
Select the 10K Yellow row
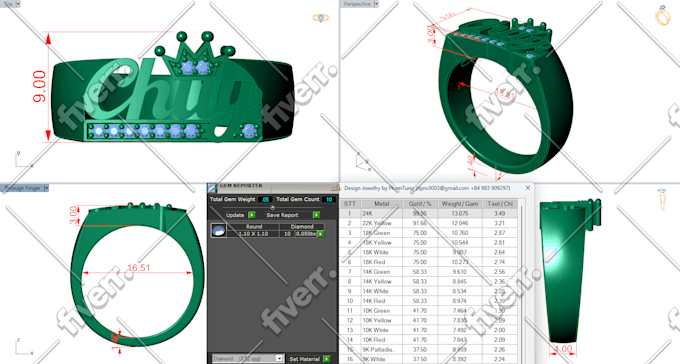[x=429, y=320]
